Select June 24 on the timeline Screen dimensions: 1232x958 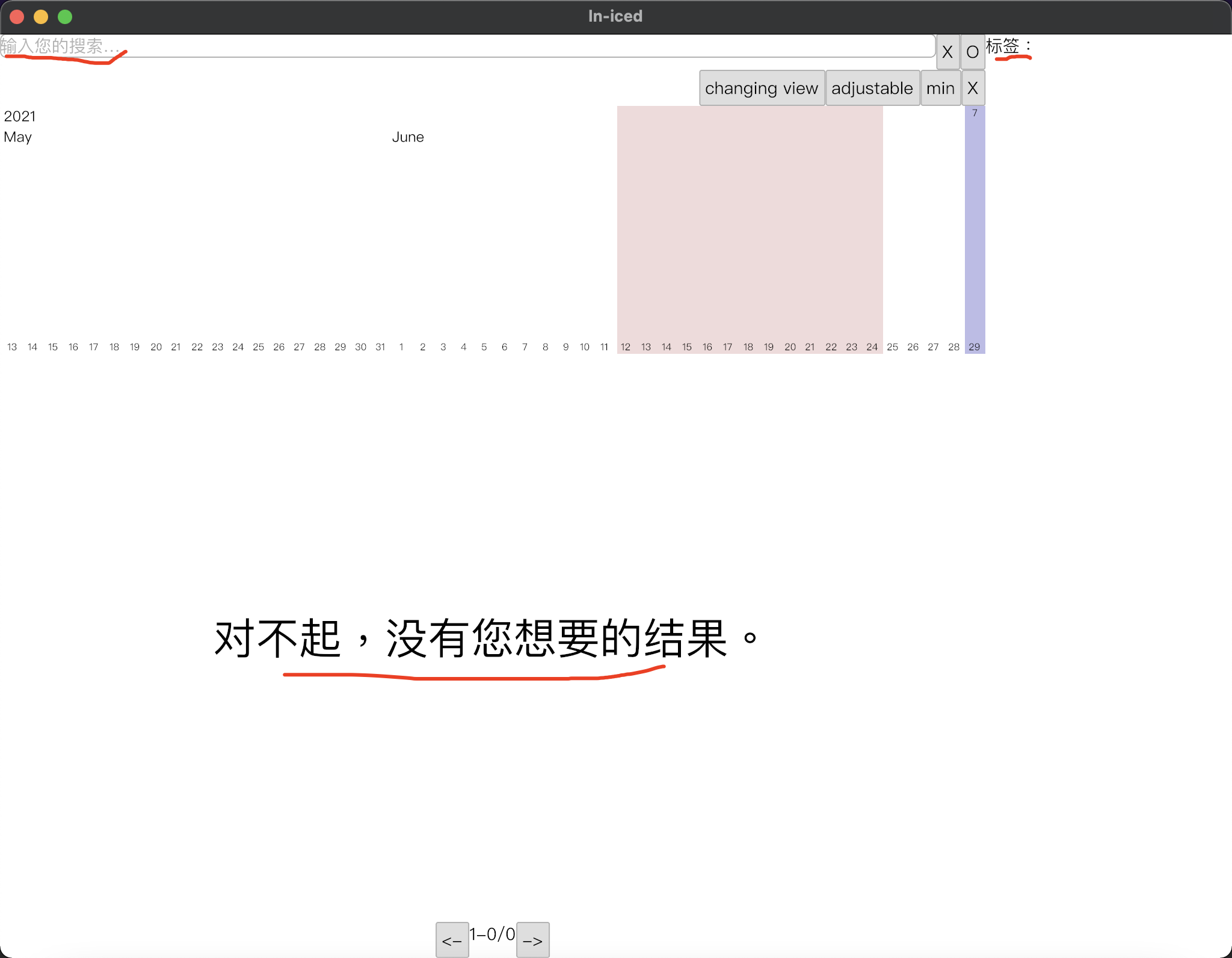point(872,347)
